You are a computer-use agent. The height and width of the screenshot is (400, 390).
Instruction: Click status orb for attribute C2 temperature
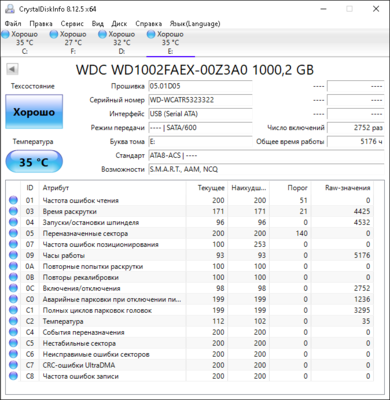13,321
